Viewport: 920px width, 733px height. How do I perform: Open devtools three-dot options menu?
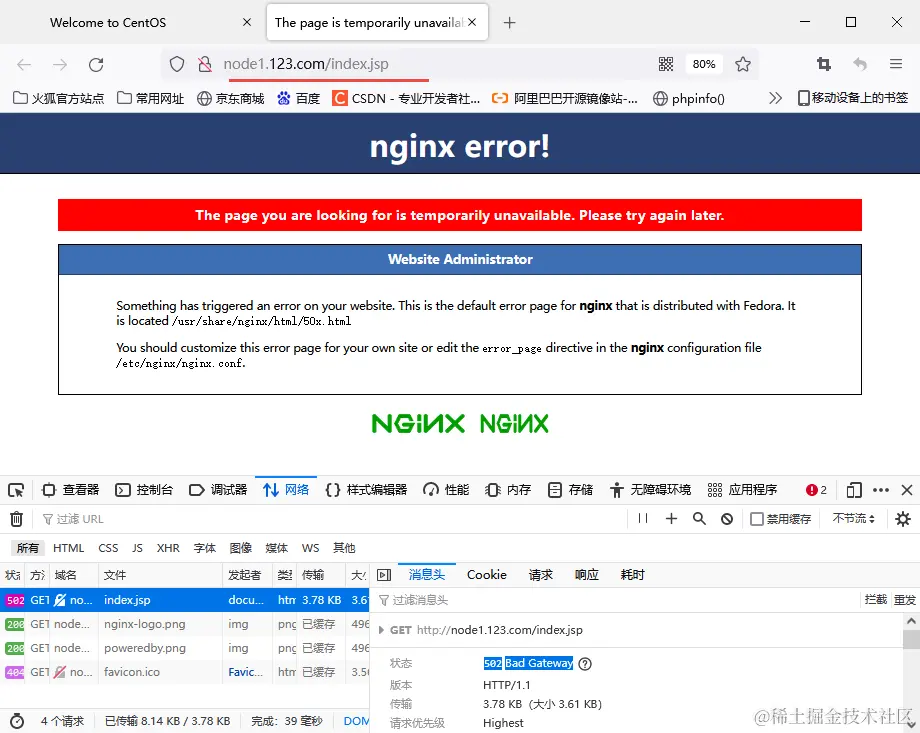tap(881, 490)
